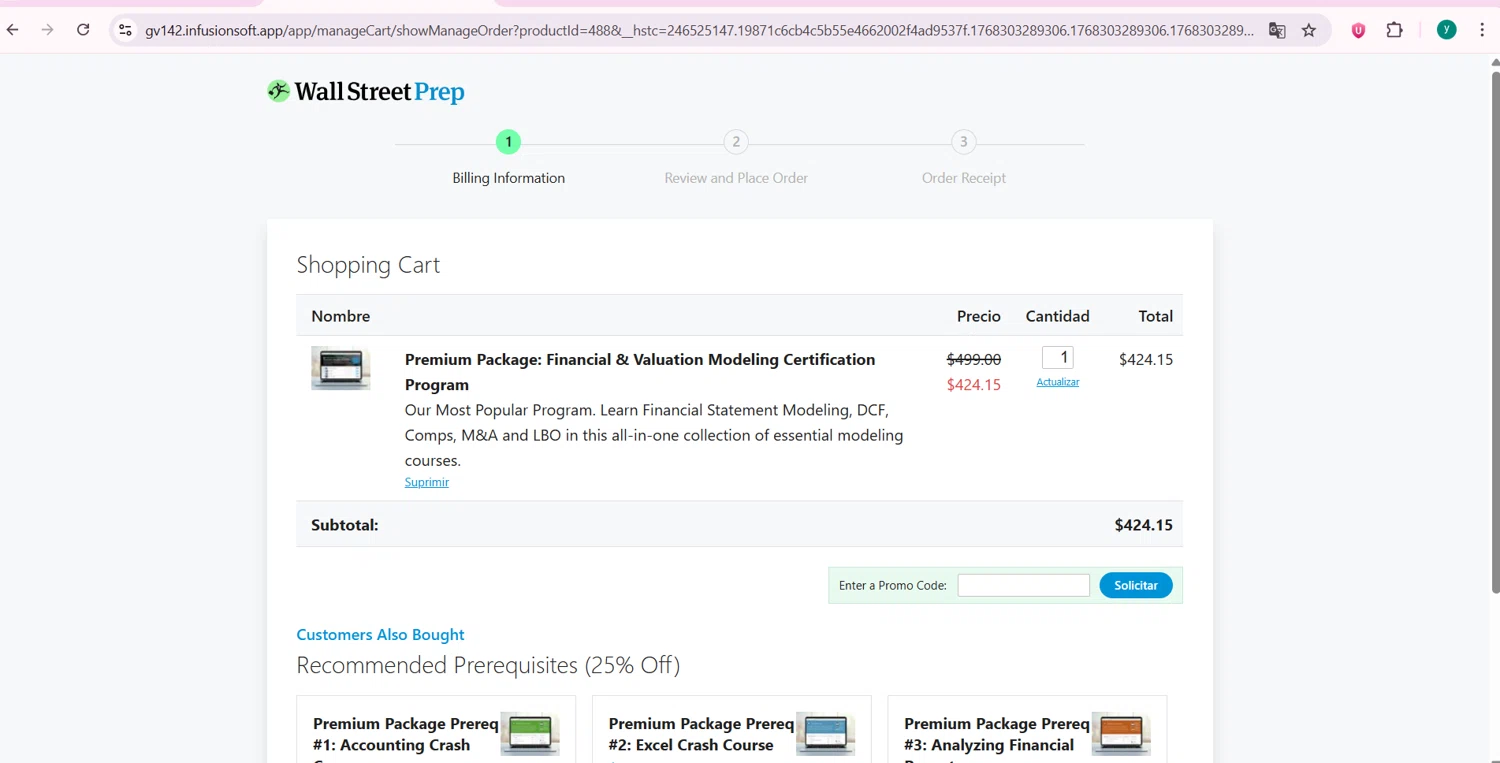Open the user profile avatar
The width and height of the screenshot is (1500, 763).
[1446, 30]
